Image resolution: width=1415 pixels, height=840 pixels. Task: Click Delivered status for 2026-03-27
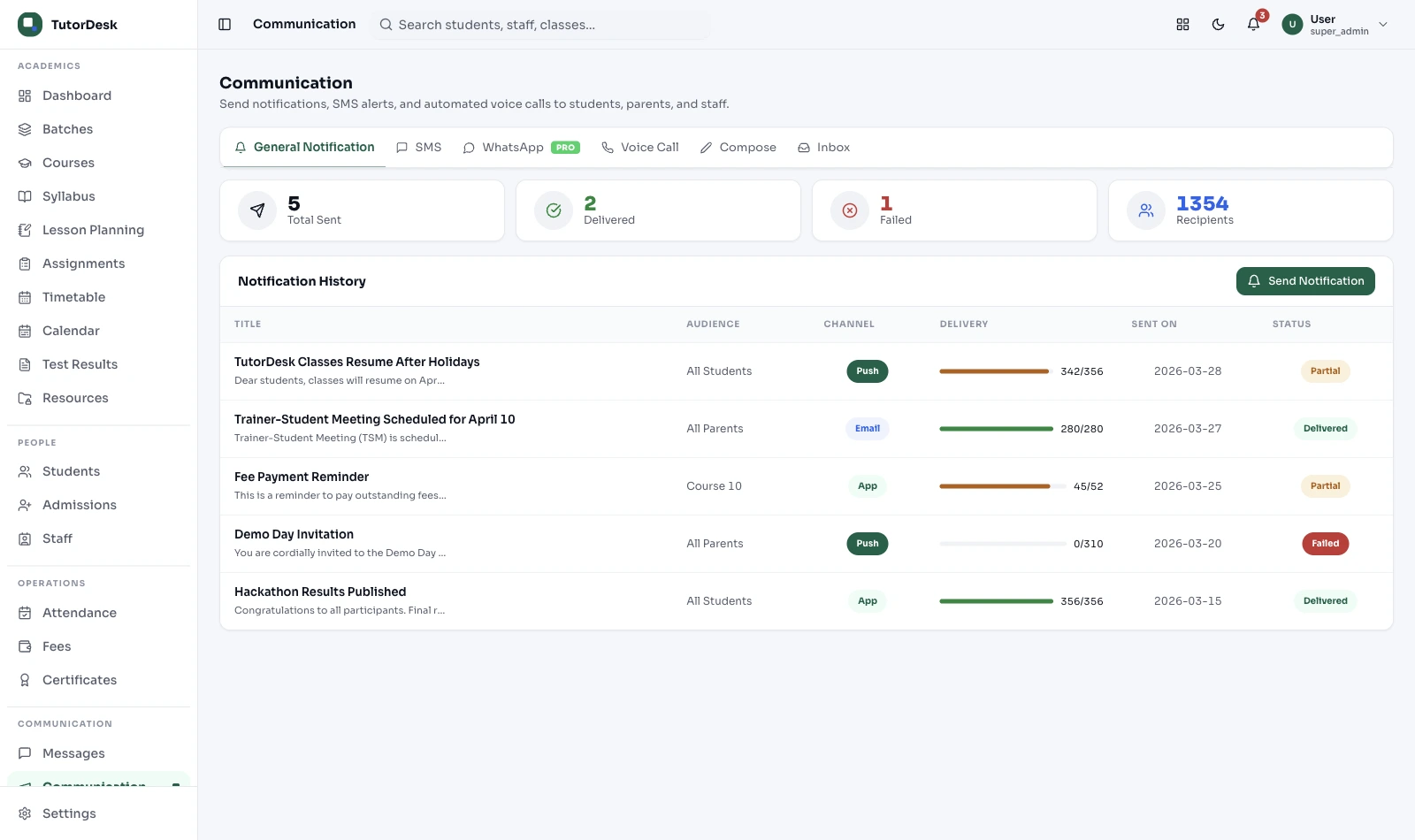(1325, 429)
